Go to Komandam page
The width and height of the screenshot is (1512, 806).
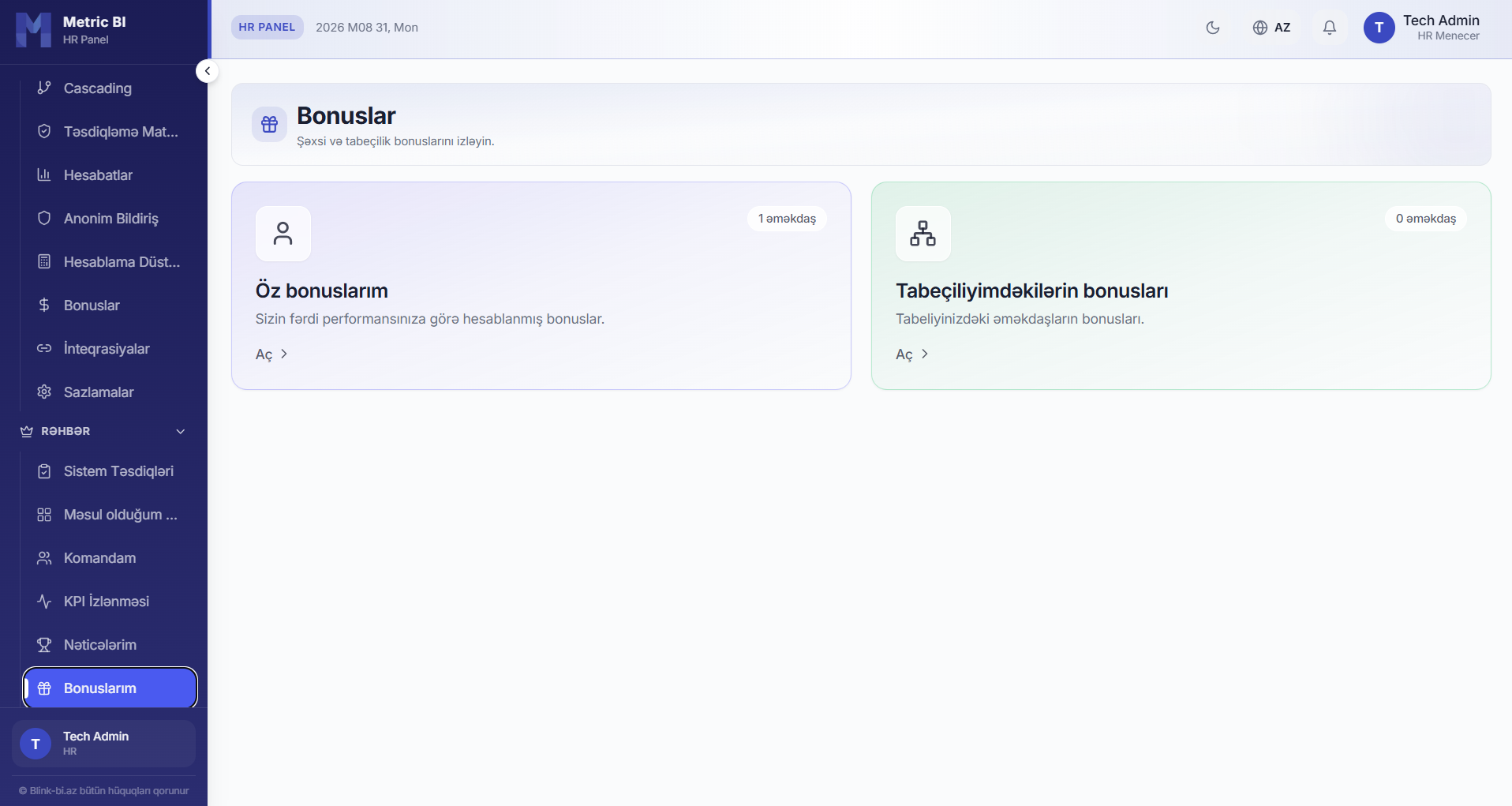click(x=110, y=557)
